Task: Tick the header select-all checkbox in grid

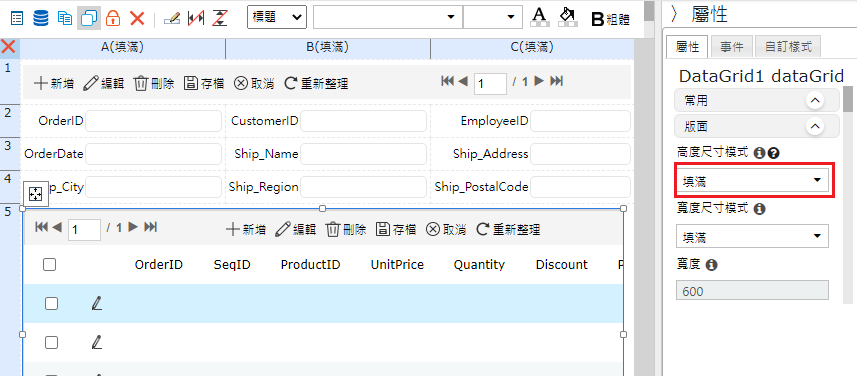Action: [x=50, y=265]
